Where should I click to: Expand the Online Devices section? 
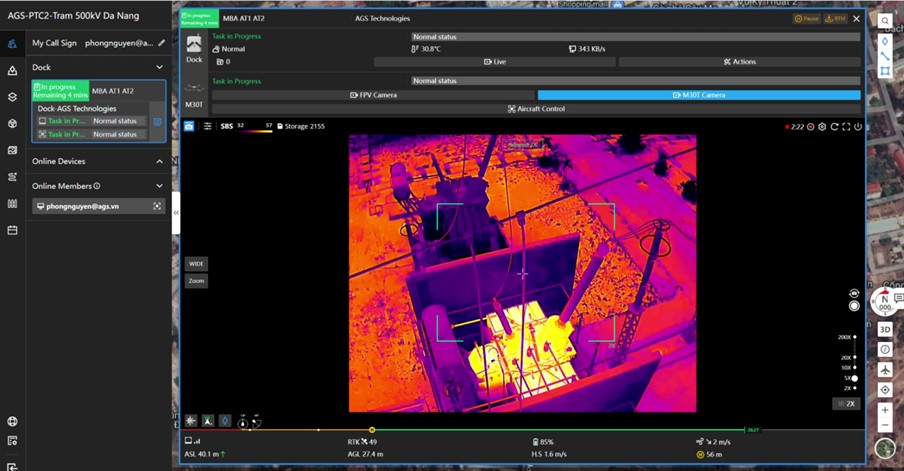pyautogui.click(x=160, y=161)
